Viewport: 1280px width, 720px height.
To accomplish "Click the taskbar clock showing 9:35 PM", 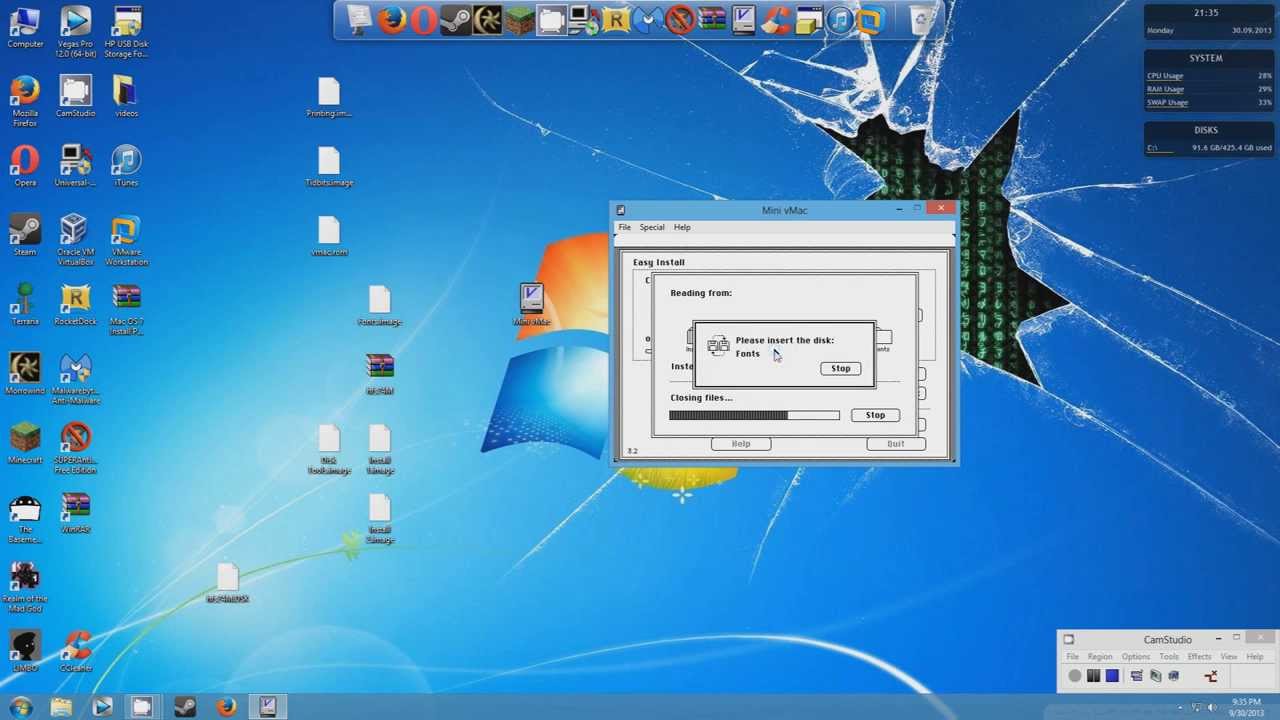I will [1246, 707].
